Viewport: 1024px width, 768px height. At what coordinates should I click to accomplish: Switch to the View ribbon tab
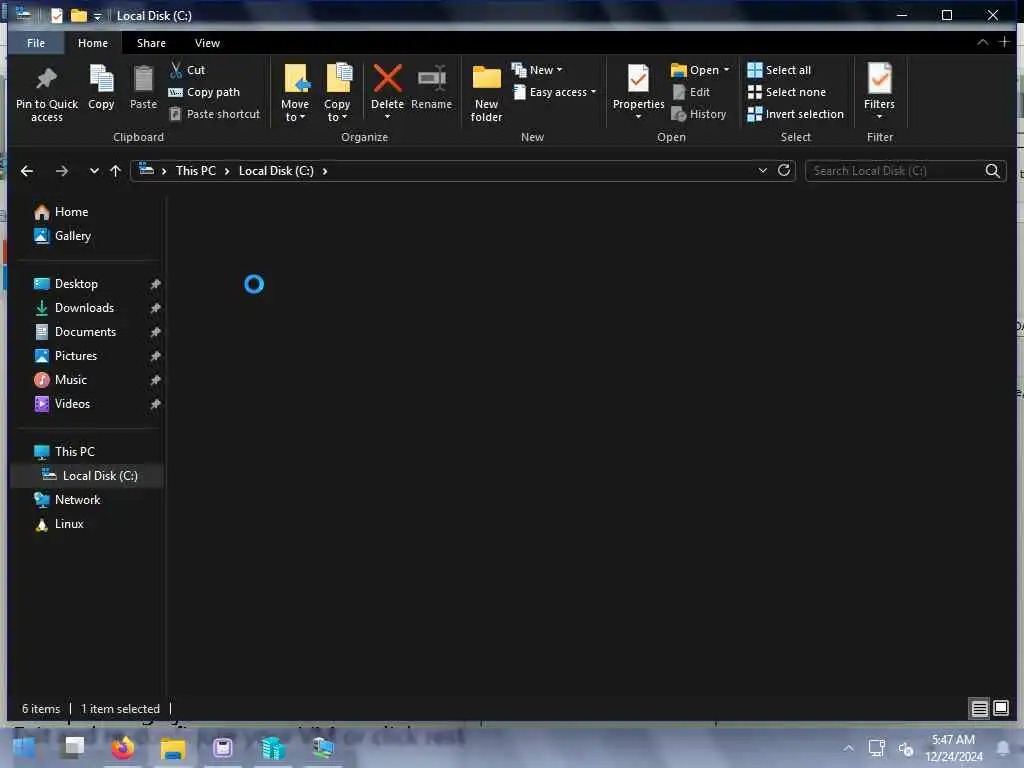207,43
